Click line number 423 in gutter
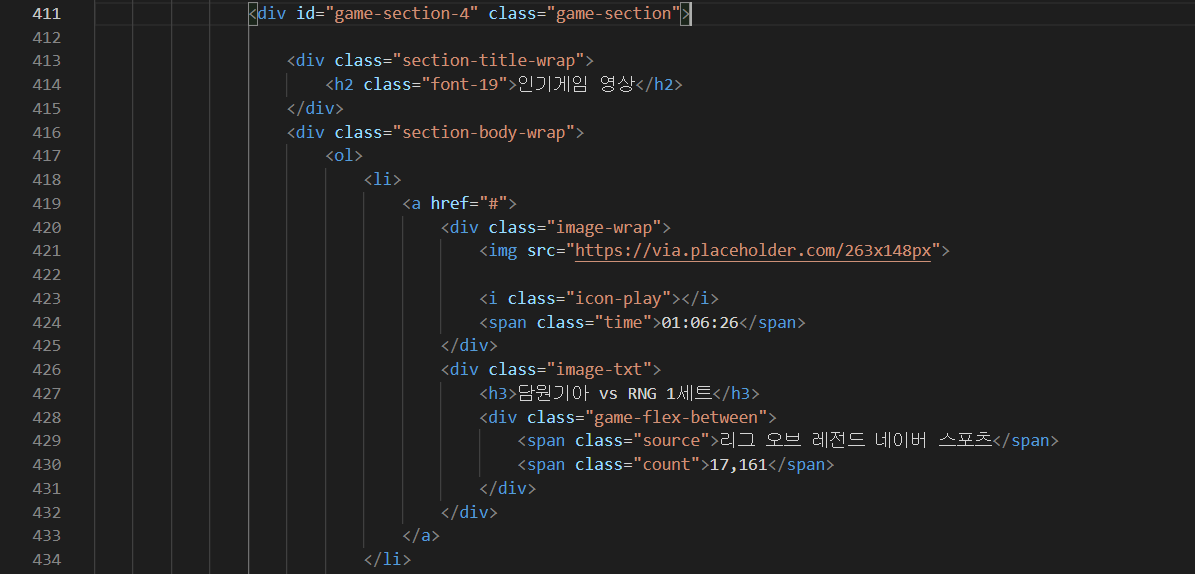This screenshot has width=1195, height=574. click(47, 298)
